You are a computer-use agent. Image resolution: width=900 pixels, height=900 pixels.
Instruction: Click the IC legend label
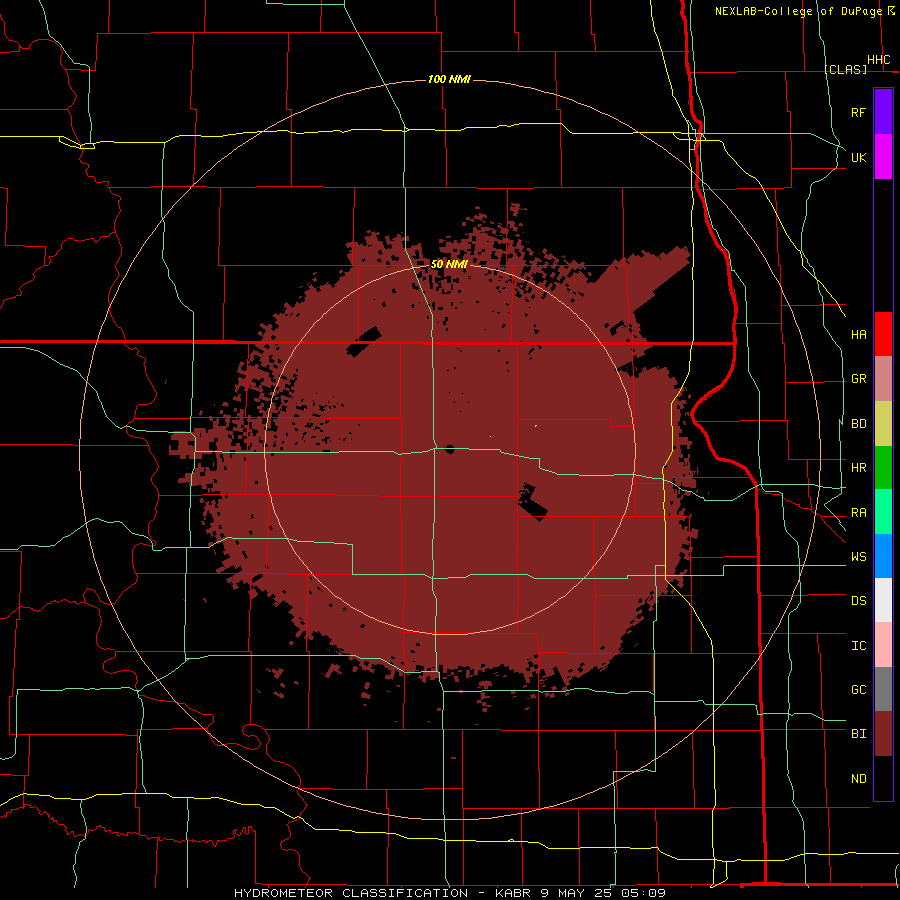pyautogui.click(x=858, y=646)
